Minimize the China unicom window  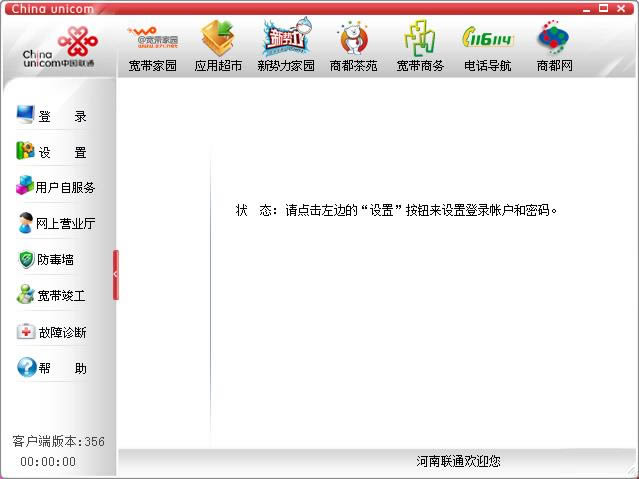(586, 9)
